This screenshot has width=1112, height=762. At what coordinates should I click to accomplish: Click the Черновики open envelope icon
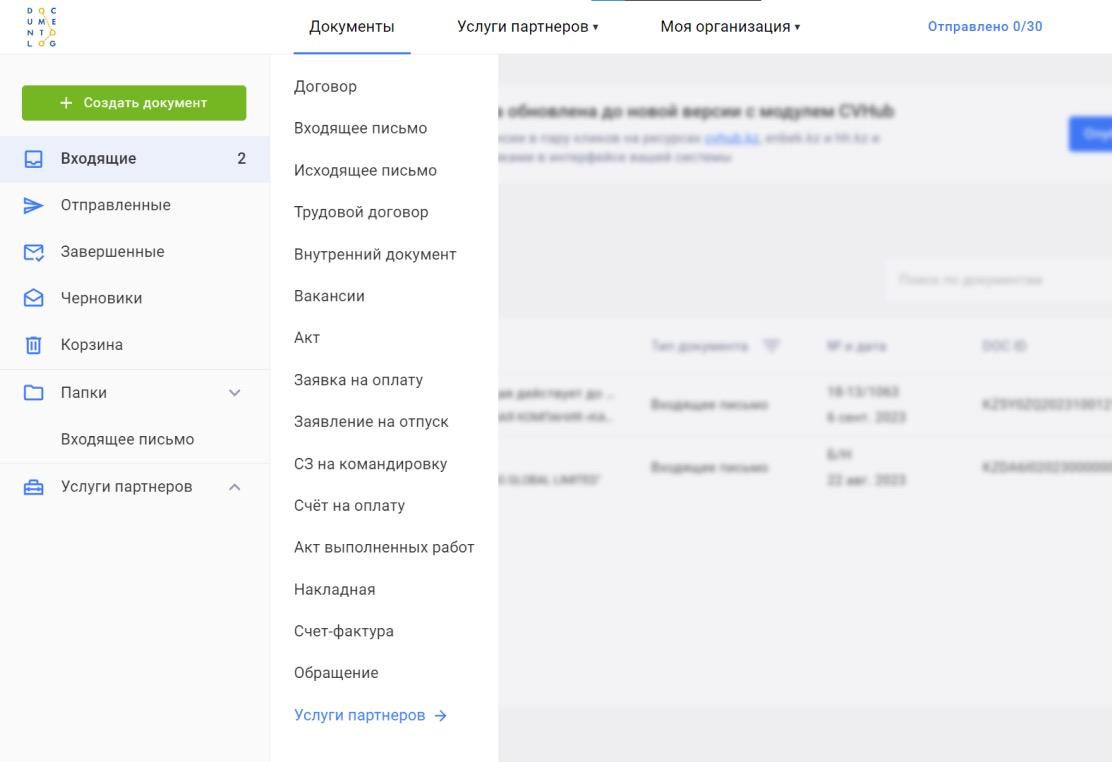coord(34,299)
